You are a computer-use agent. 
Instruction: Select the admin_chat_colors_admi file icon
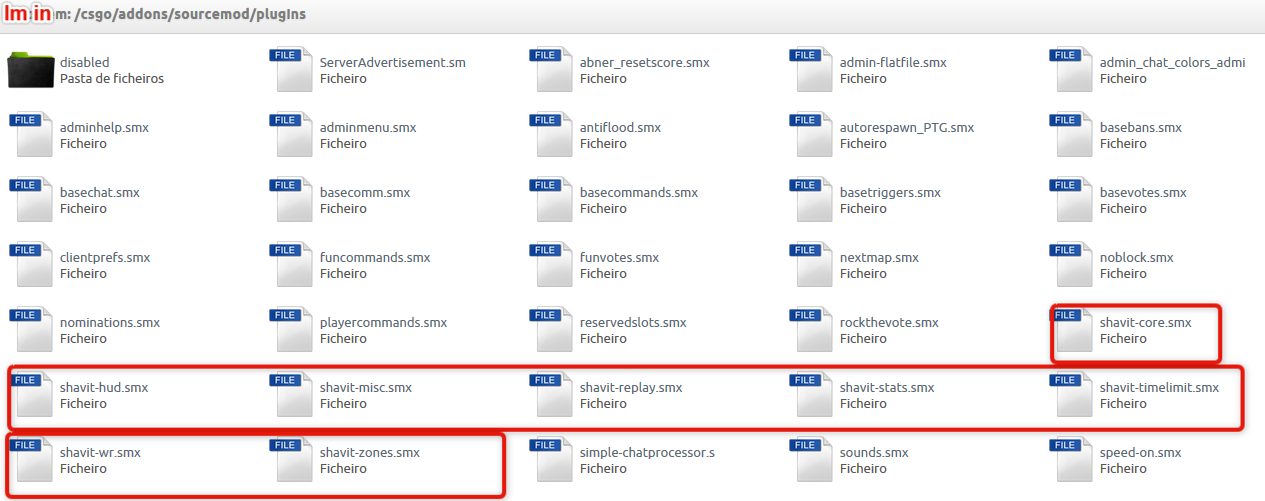[1071, 70]
